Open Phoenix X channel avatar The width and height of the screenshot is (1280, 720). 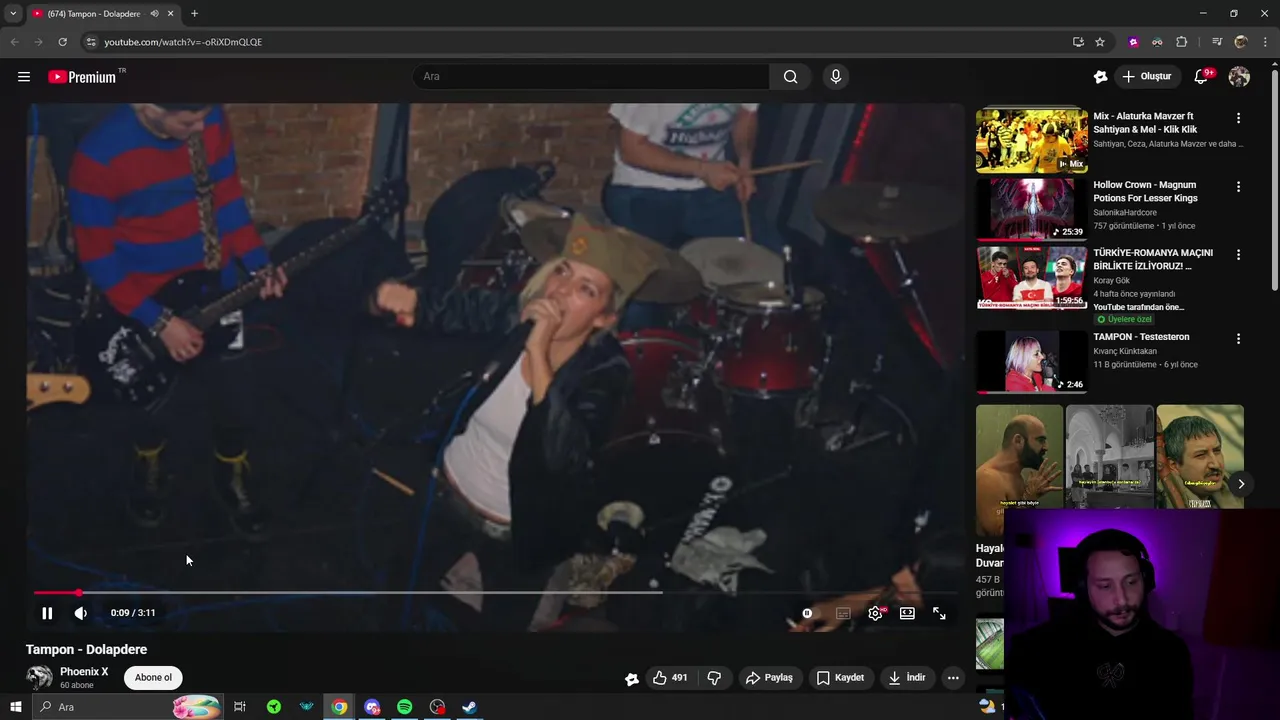click(x=39, y=678)
